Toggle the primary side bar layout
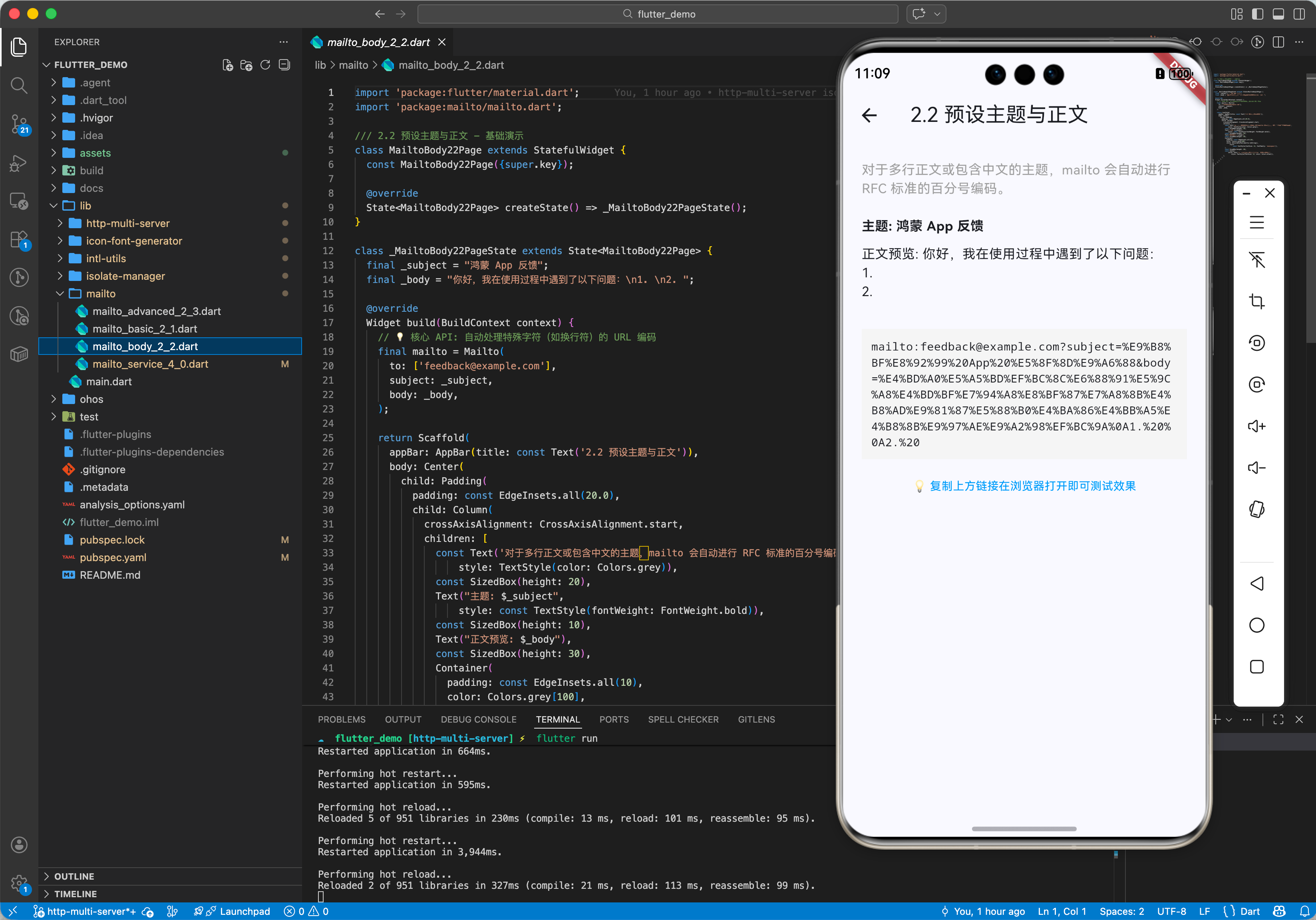The image size is (1316, 920). (1258, 14)
